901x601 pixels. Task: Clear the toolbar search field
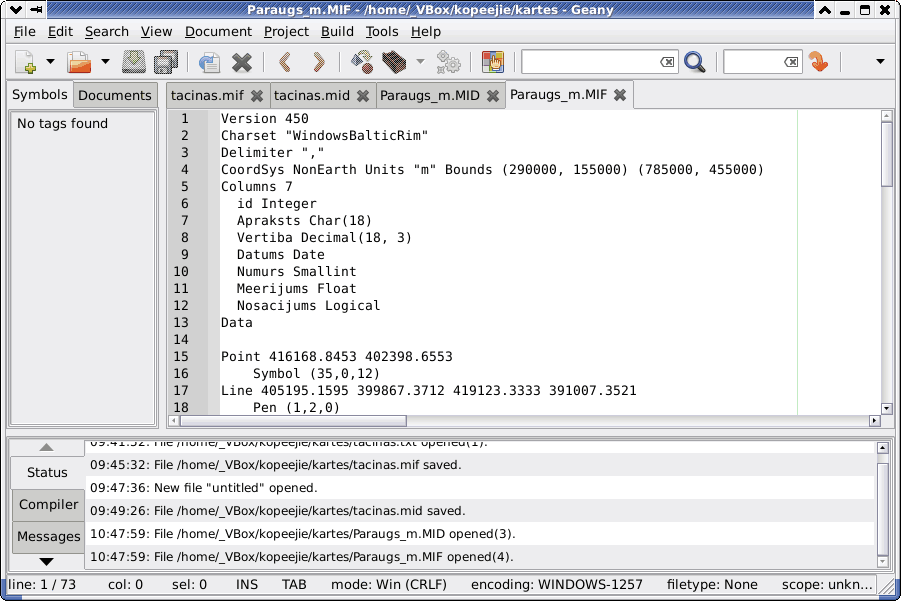[x=667, y=62]
